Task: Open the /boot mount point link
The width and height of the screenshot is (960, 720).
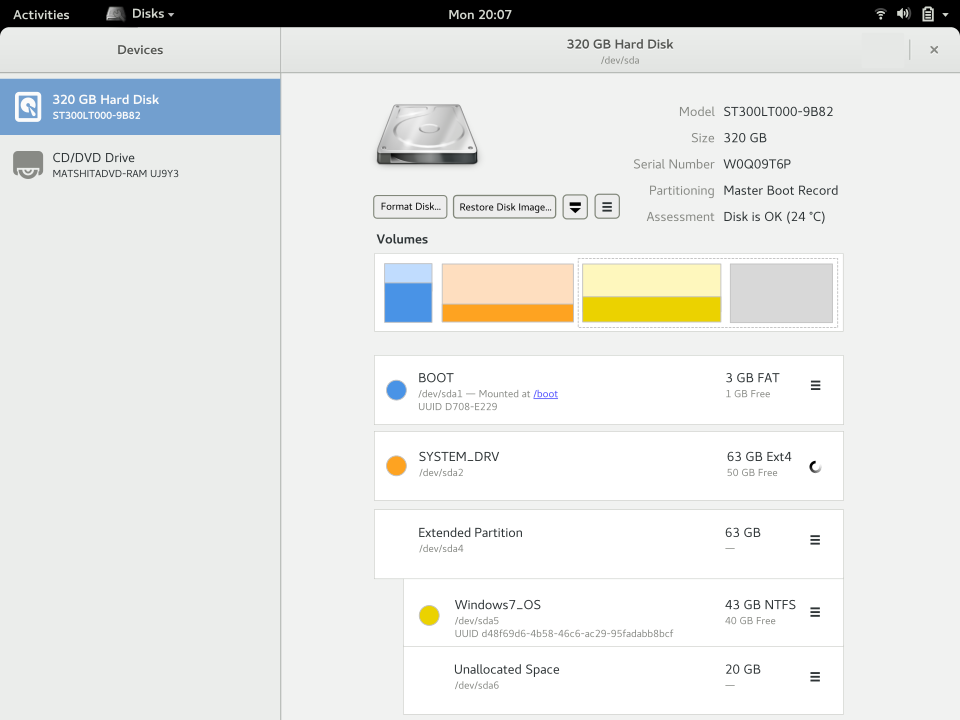Action: click(545, 394)
